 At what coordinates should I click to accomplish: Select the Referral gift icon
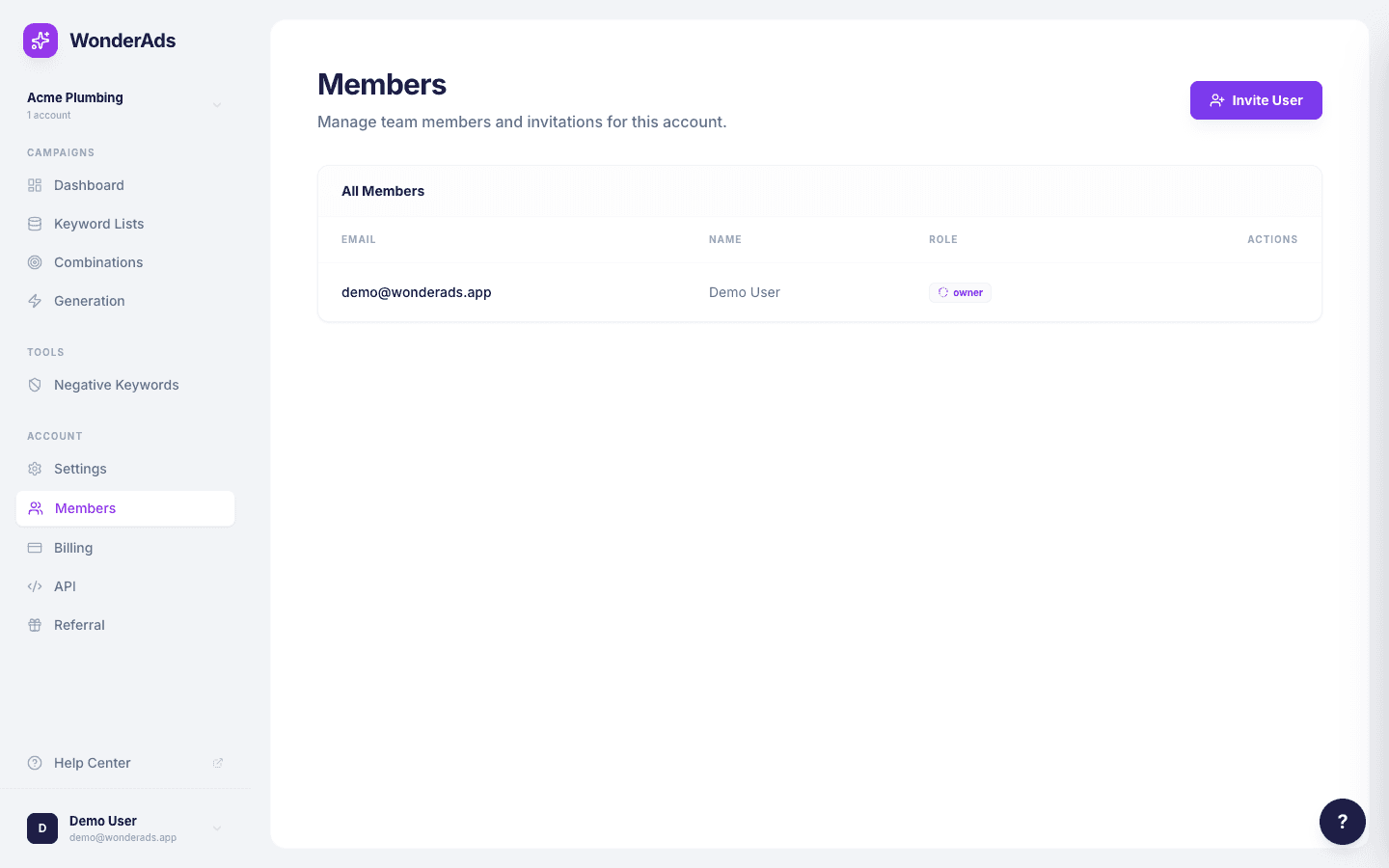[35, 625]
